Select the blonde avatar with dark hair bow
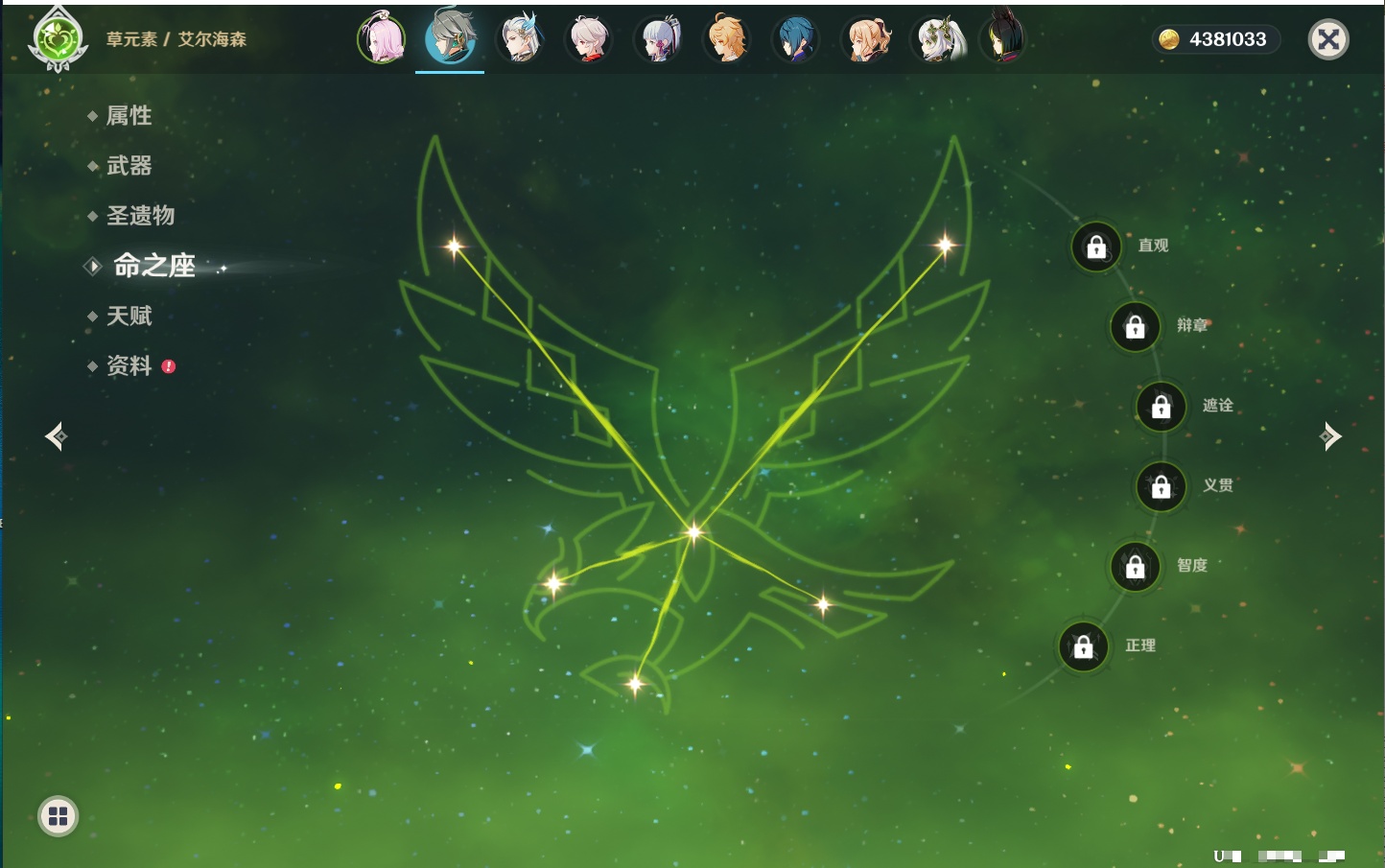The image size is (1385, 868). [x=865, y=39]
